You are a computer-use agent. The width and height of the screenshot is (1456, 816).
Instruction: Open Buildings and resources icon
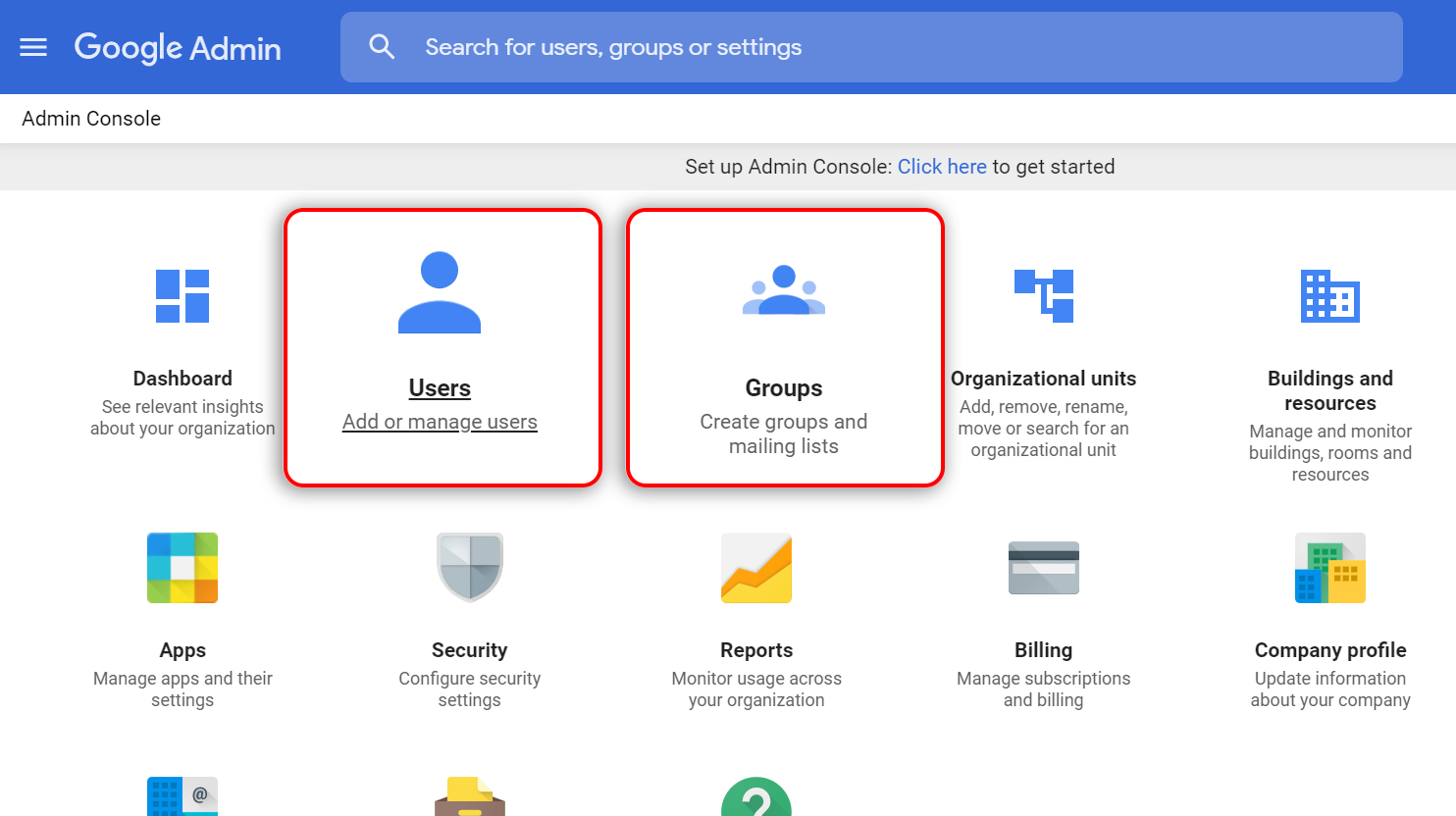(x=1330, y=296)
